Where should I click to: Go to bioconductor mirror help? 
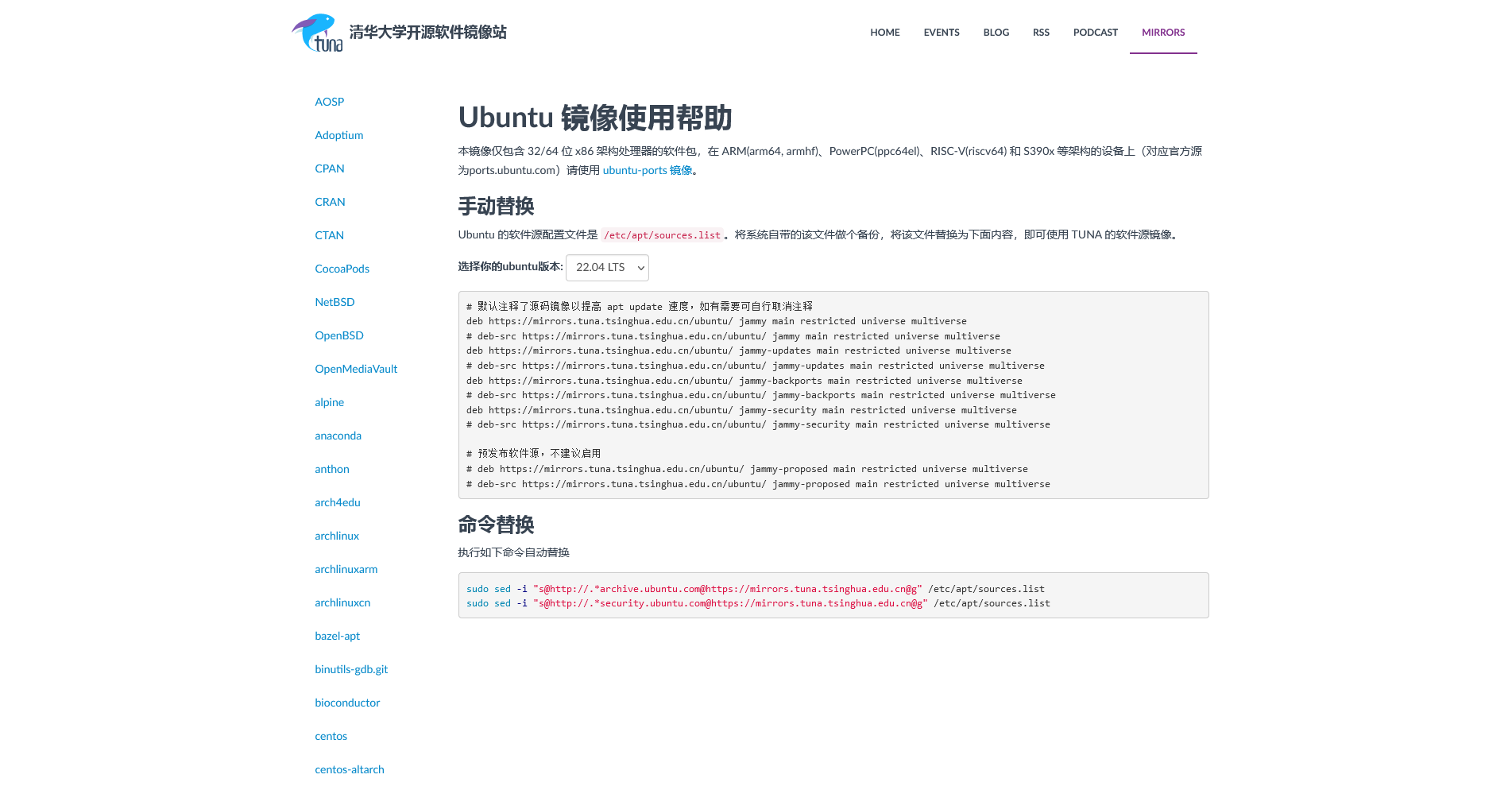347,703
